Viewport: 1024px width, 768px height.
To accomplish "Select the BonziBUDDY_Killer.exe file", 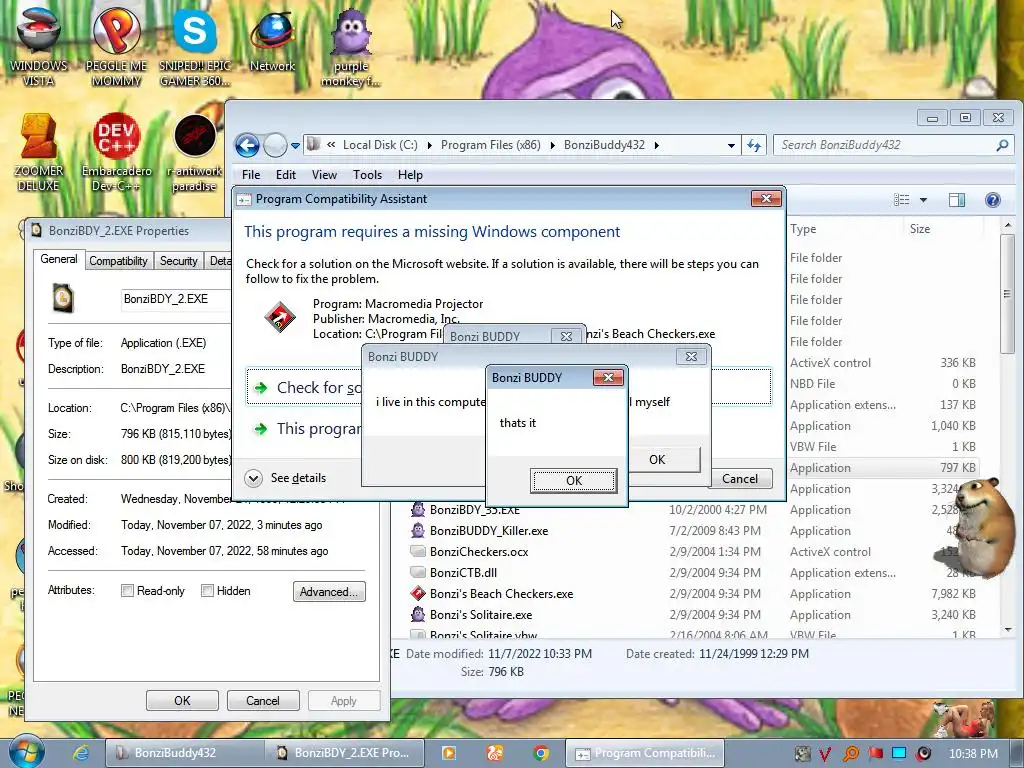I will [x=488, y=531].
